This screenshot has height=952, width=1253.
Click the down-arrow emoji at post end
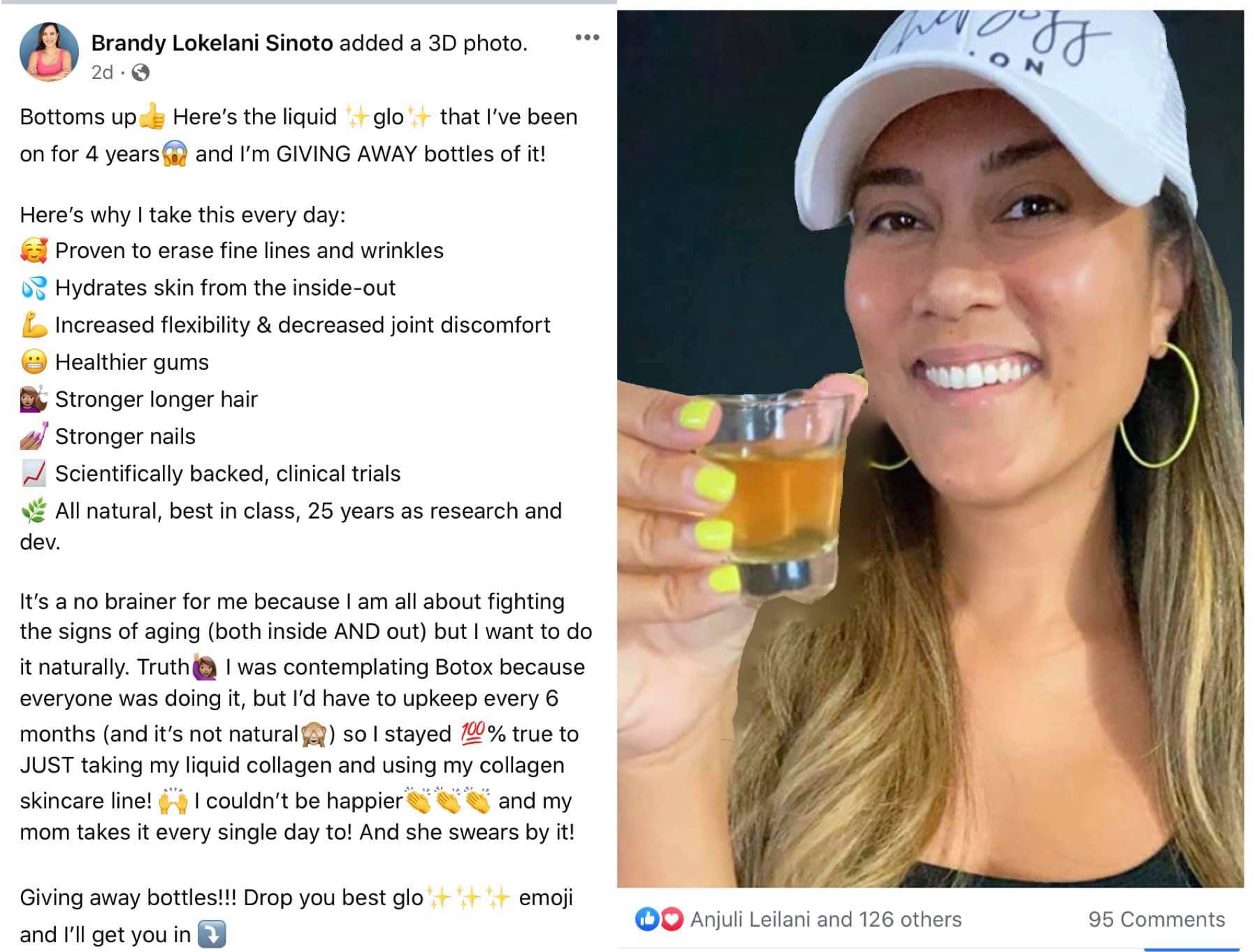click(212, 934)
